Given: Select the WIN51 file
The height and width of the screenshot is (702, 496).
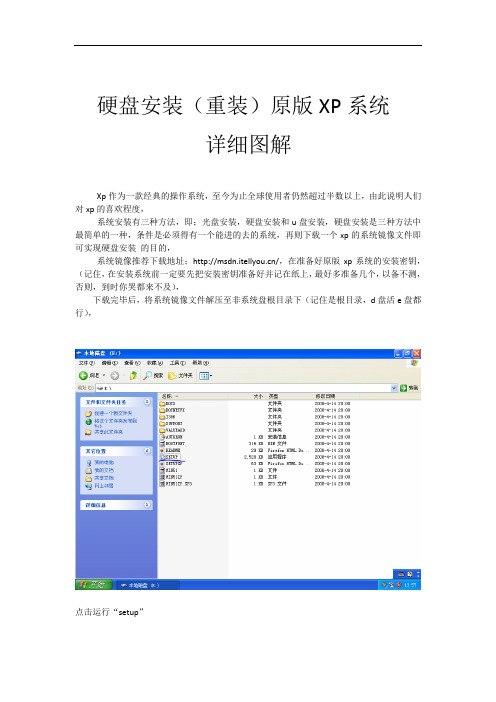Looking at the screenshot, I should pos(169,471).
